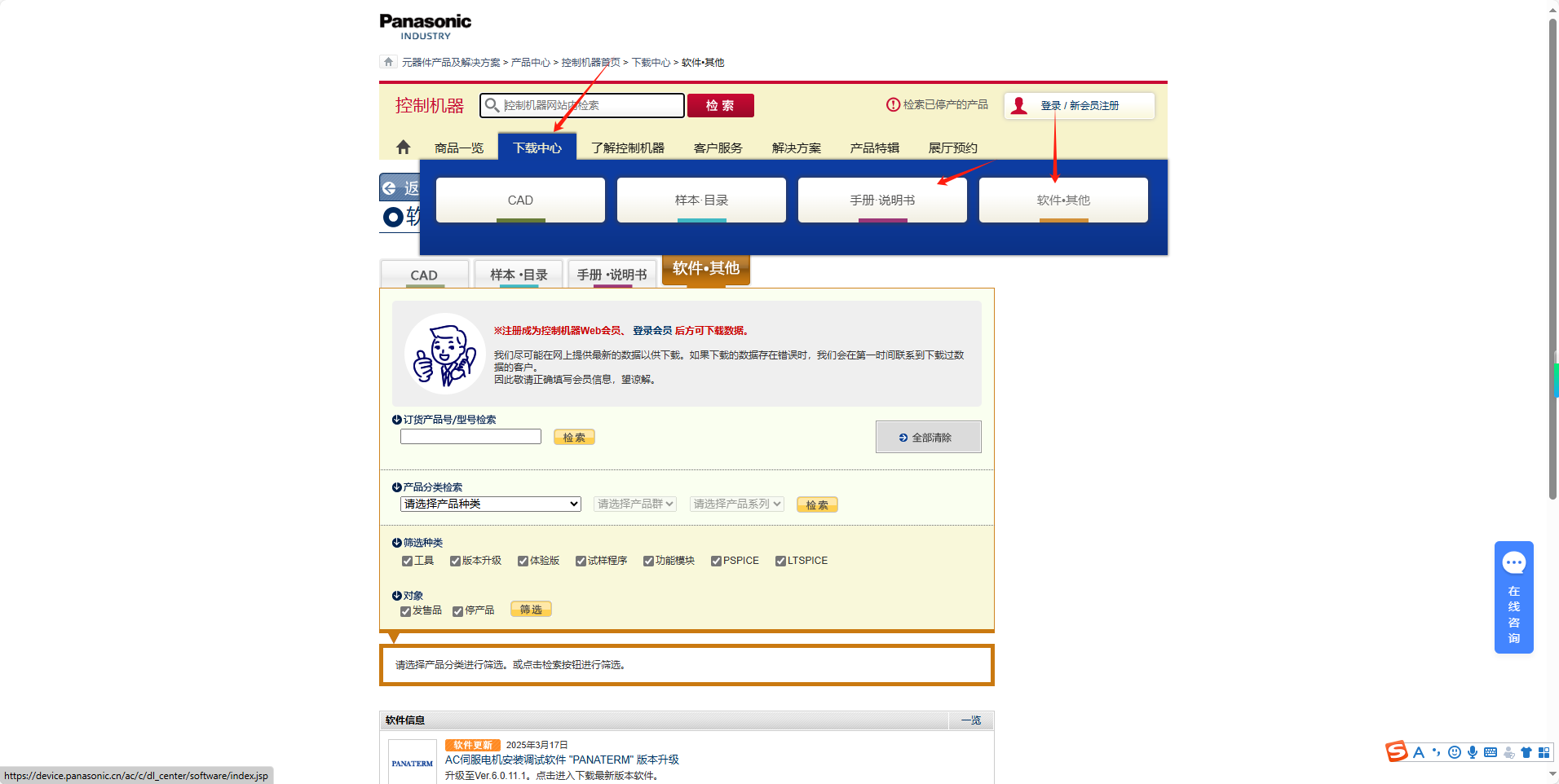Click the order number/model search input field
The height and width of the screenshot is (784, 1559).
click(x=470, y=437)
